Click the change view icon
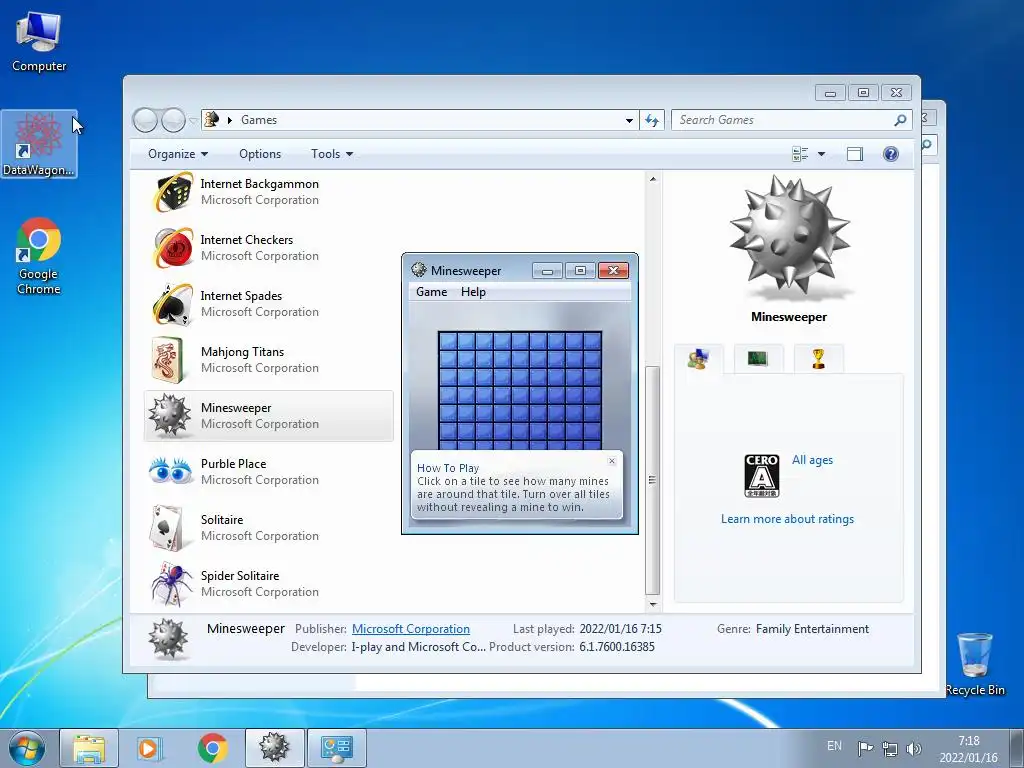The height and width of the screenshot is (768, 1024). [799, 154]
